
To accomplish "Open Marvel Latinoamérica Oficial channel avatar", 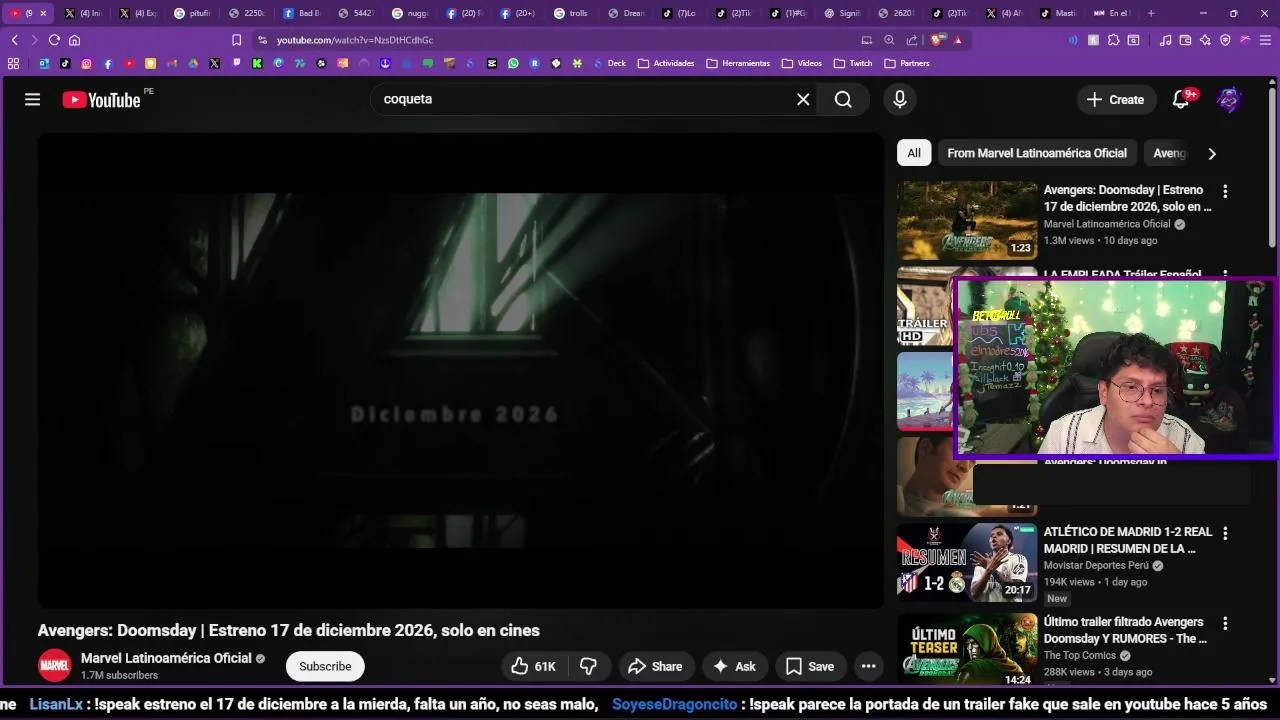I will point(55,665).
